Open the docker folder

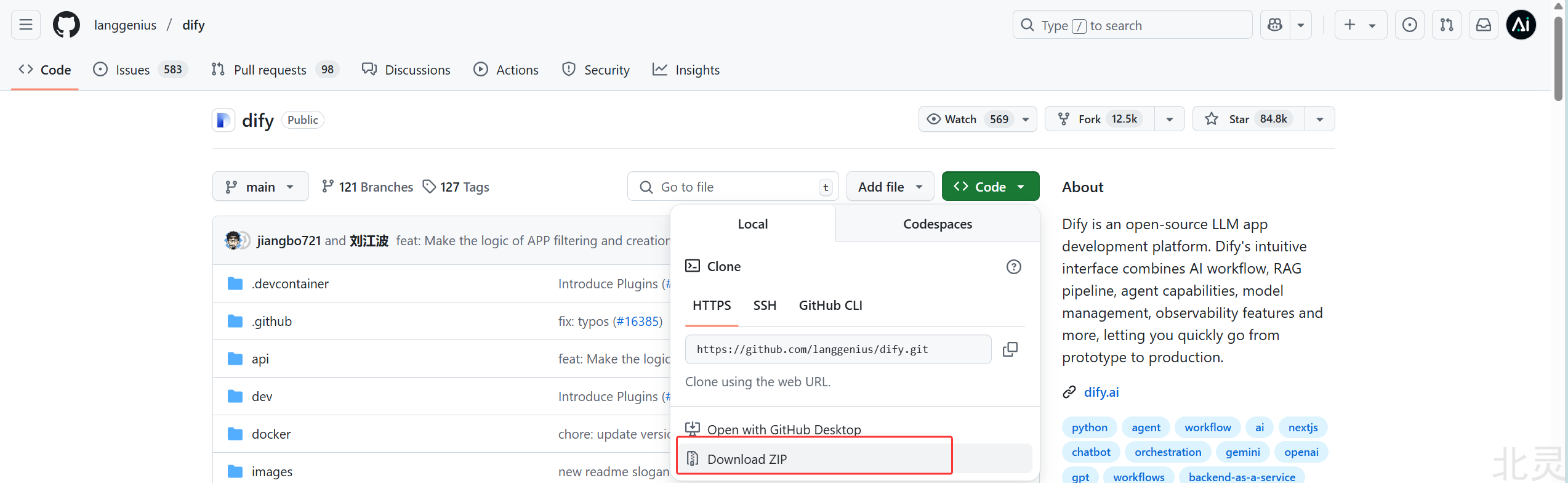tap(271, 434)
